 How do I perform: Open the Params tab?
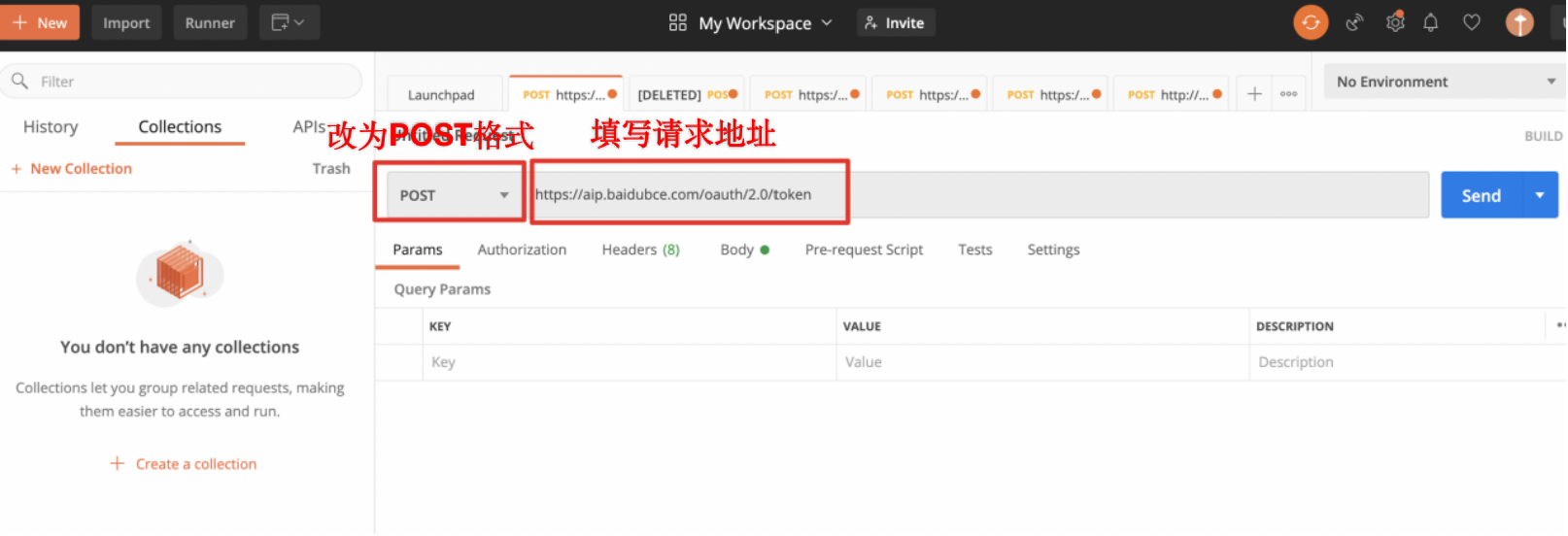(418, 250)
